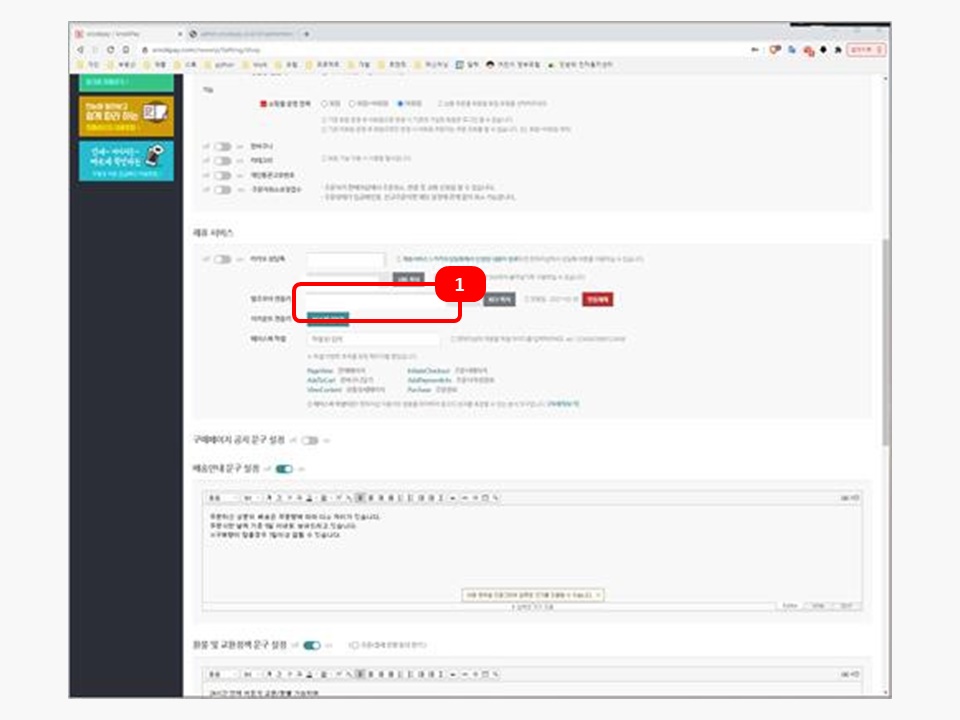Screen dimensions: 960x720
Task: Disable the 배송안내 문구 설정 toggle
Action: coord(284,468)
